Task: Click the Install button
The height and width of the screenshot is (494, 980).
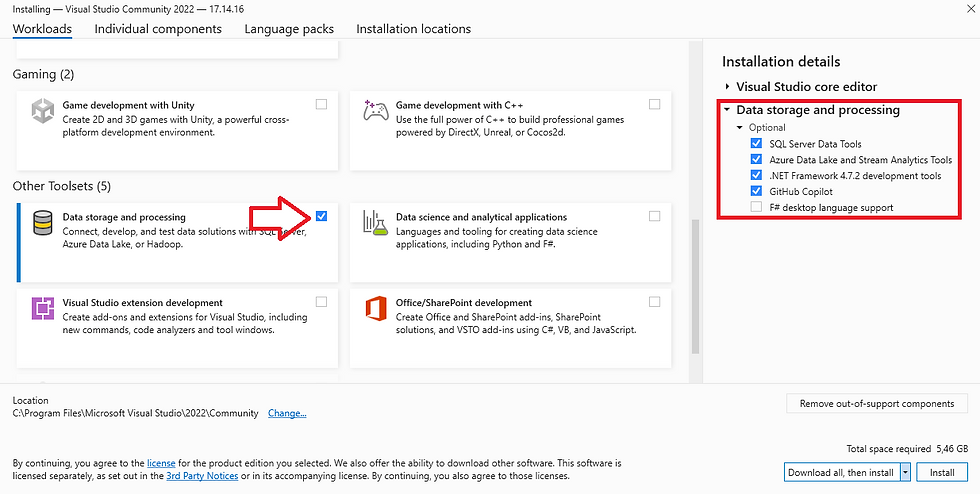Action: click(942, 471)
